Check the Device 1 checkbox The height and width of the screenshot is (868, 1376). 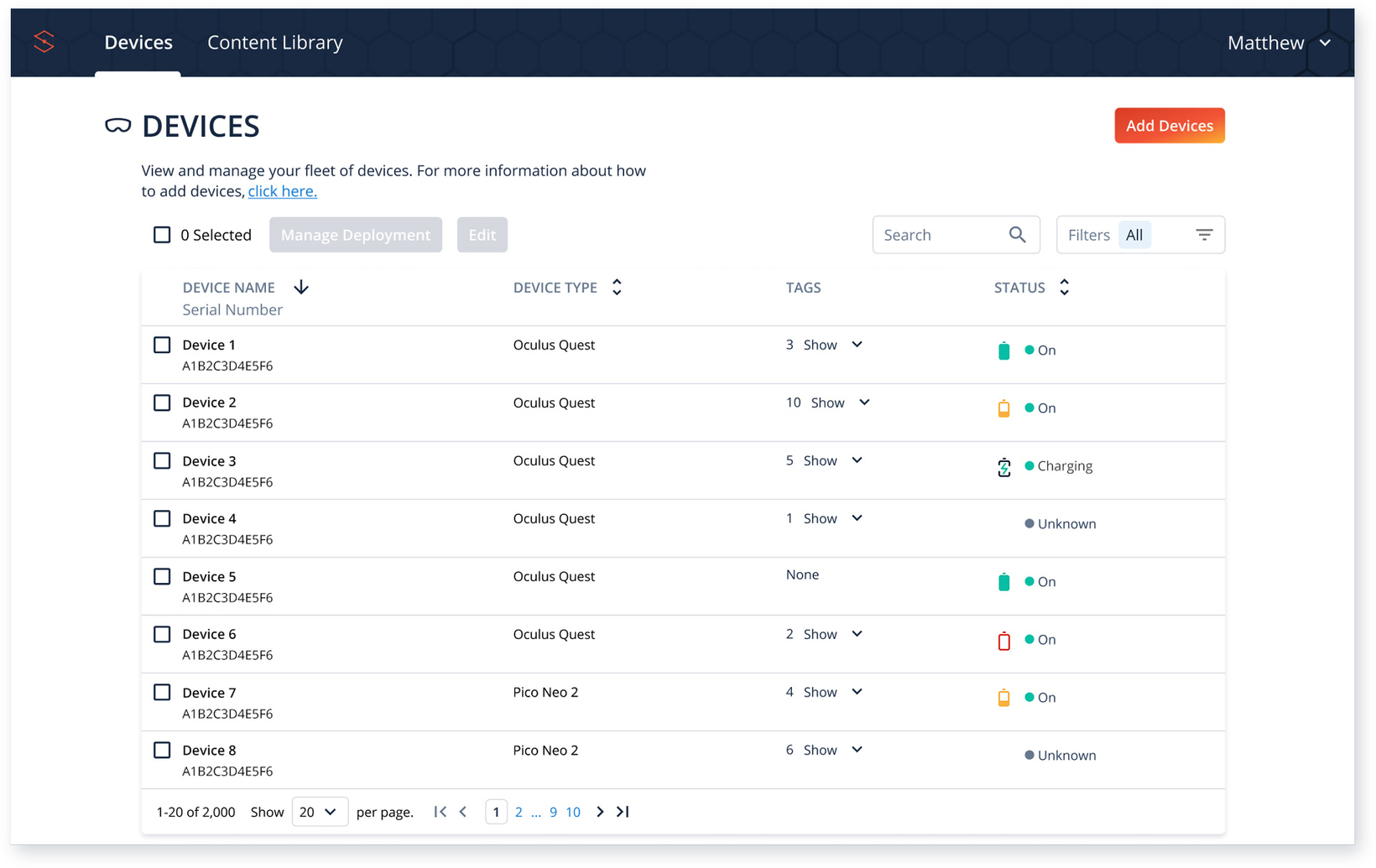(x=162, y=345)
